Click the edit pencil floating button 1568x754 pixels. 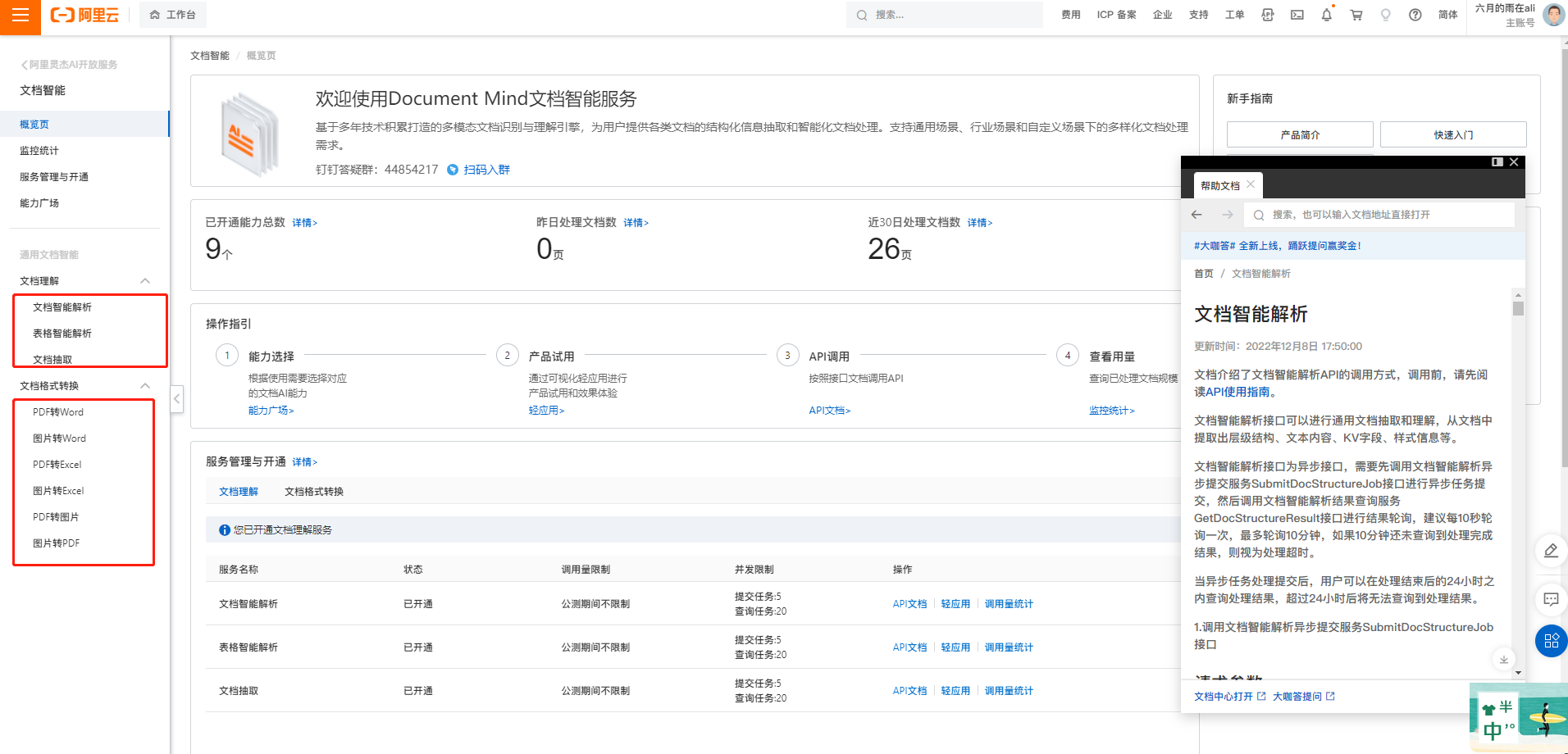point(1551,551)
